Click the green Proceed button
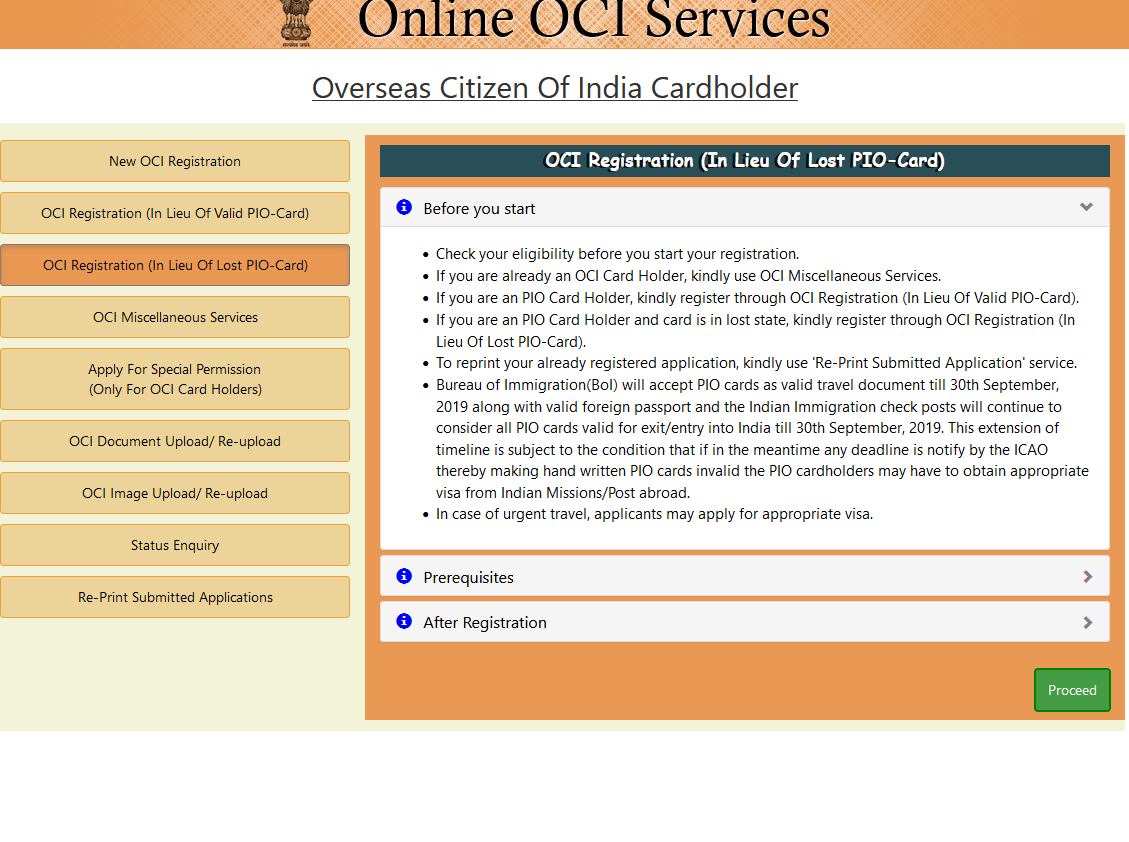1129x842 pixels. pyautogui.click(x=1072, y=690)
